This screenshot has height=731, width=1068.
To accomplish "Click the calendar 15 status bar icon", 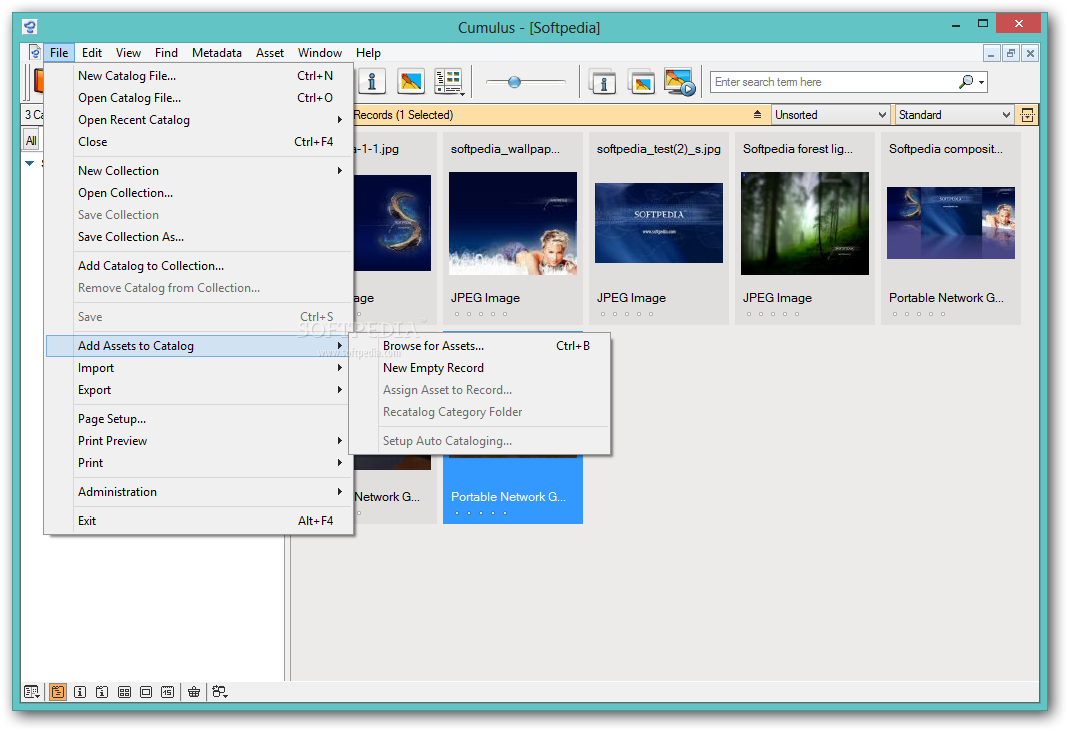I will 168,691.
